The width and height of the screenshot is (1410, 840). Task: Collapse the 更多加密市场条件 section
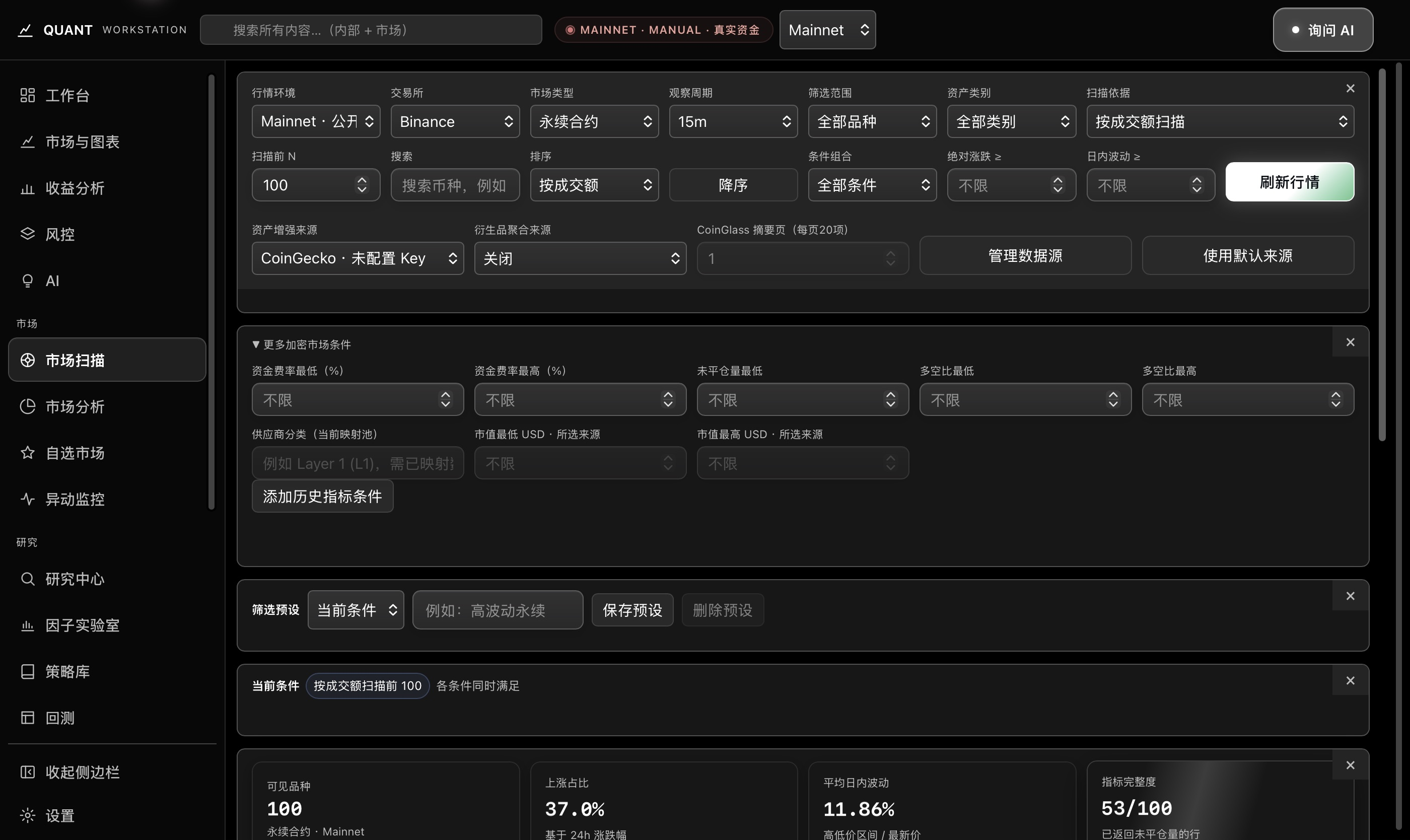(301, 344)
